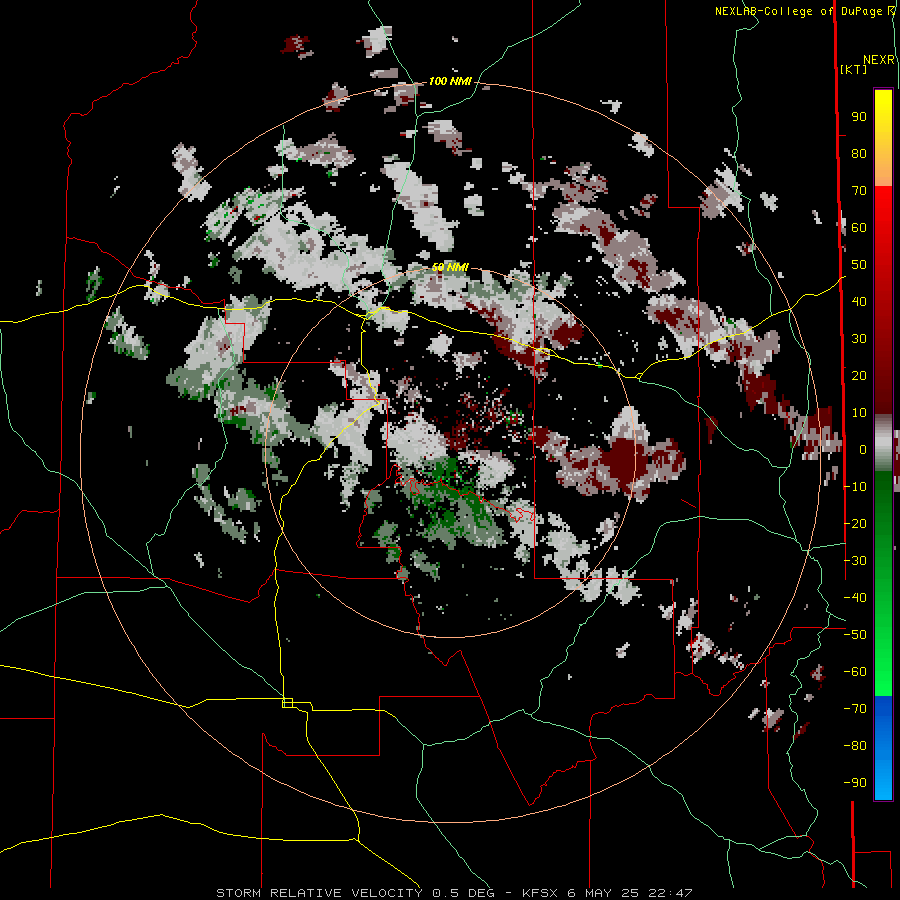Click the bright green segment near -60

click(883, 672)
